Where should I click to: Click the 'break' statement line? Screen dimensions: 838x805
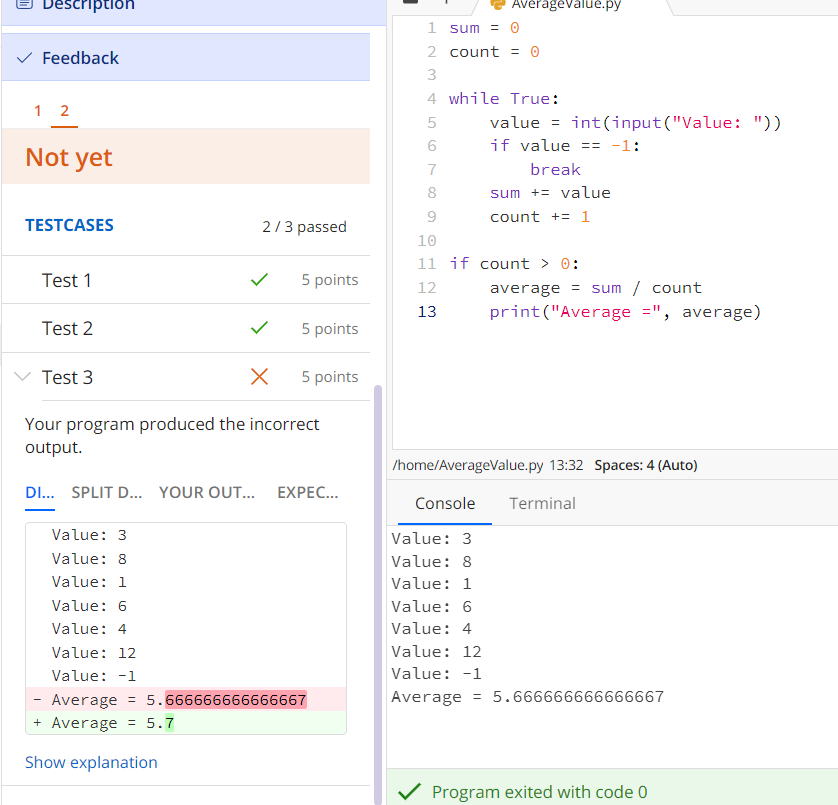(x=555, y=169)
